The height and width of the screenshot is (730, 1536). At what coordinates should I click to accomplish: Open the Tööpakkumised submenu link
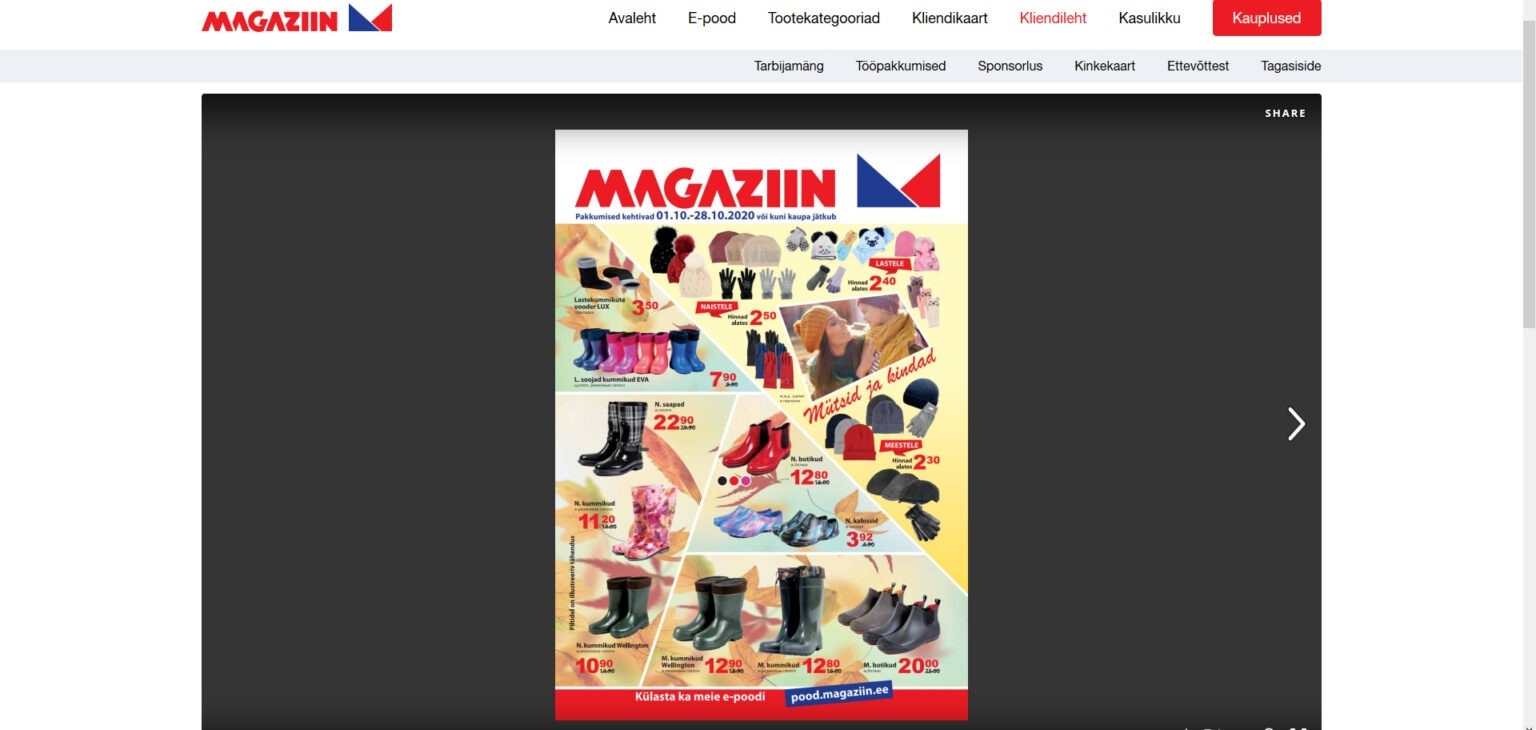[x=901, y=66]
